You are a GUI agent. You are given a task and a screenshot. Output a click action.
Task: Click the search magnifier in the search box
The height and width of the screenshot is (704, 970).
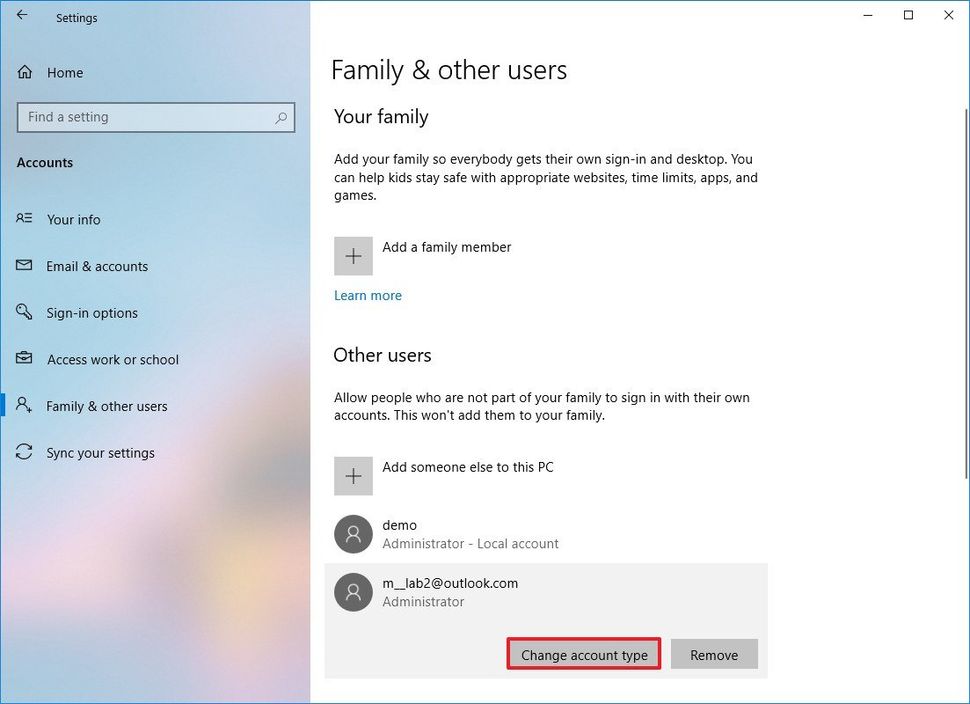[280, 117]
